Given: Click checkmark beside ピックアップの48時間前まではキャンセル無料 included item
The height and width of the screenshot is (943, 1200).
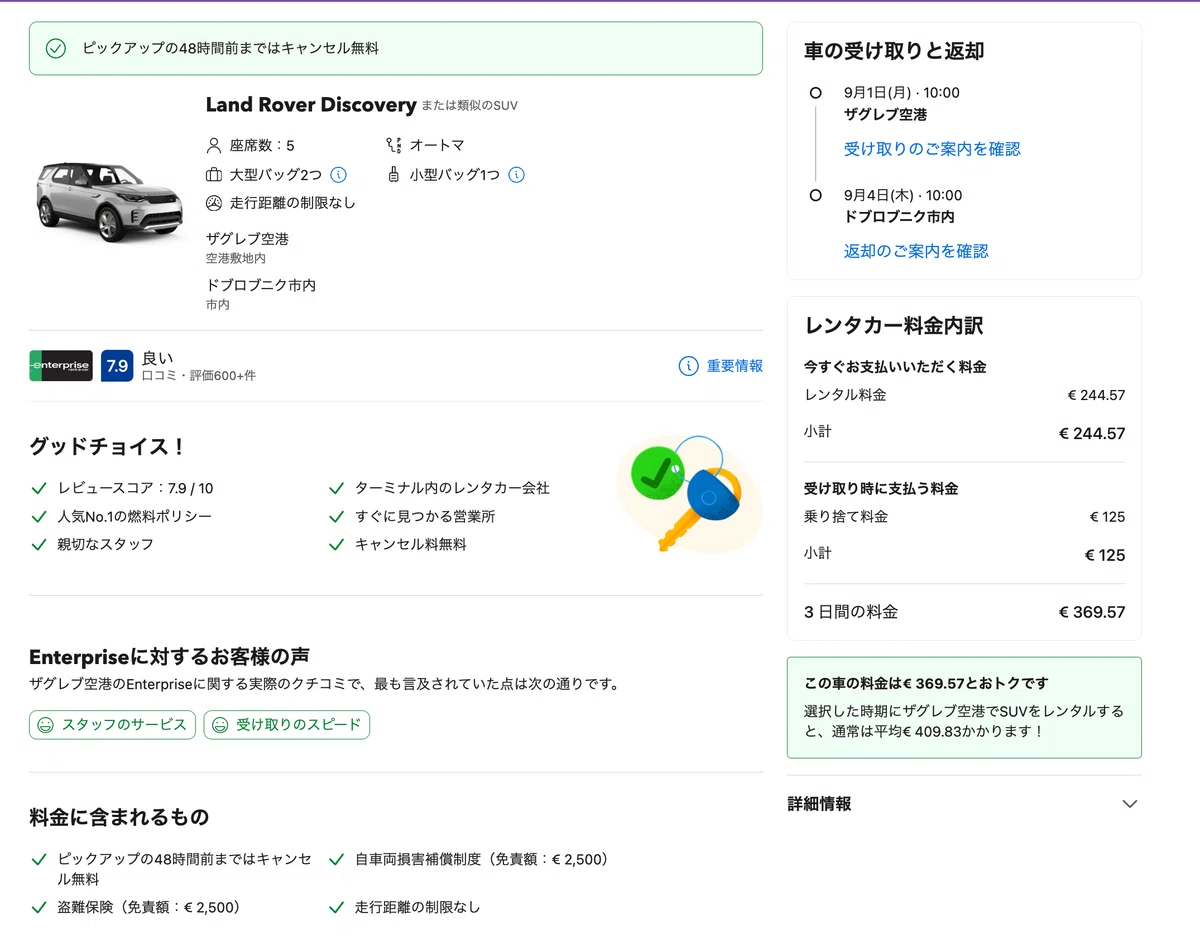Looking at the screenshot, I should click(39, 860).
